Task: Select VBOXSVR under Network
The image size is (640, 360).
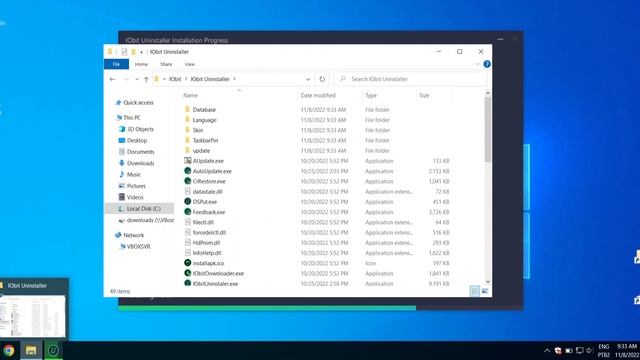Action: [138, 247]
